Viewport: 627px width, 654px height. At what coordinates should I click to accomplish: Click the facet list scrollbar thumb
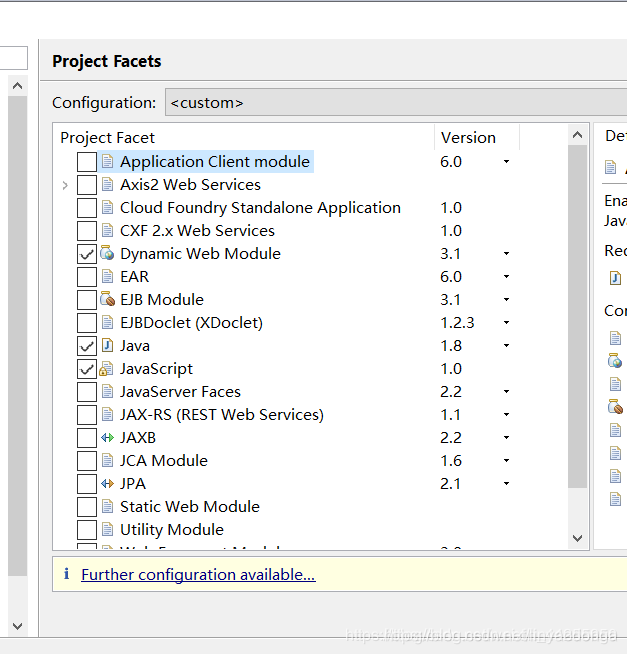point(577,316)
